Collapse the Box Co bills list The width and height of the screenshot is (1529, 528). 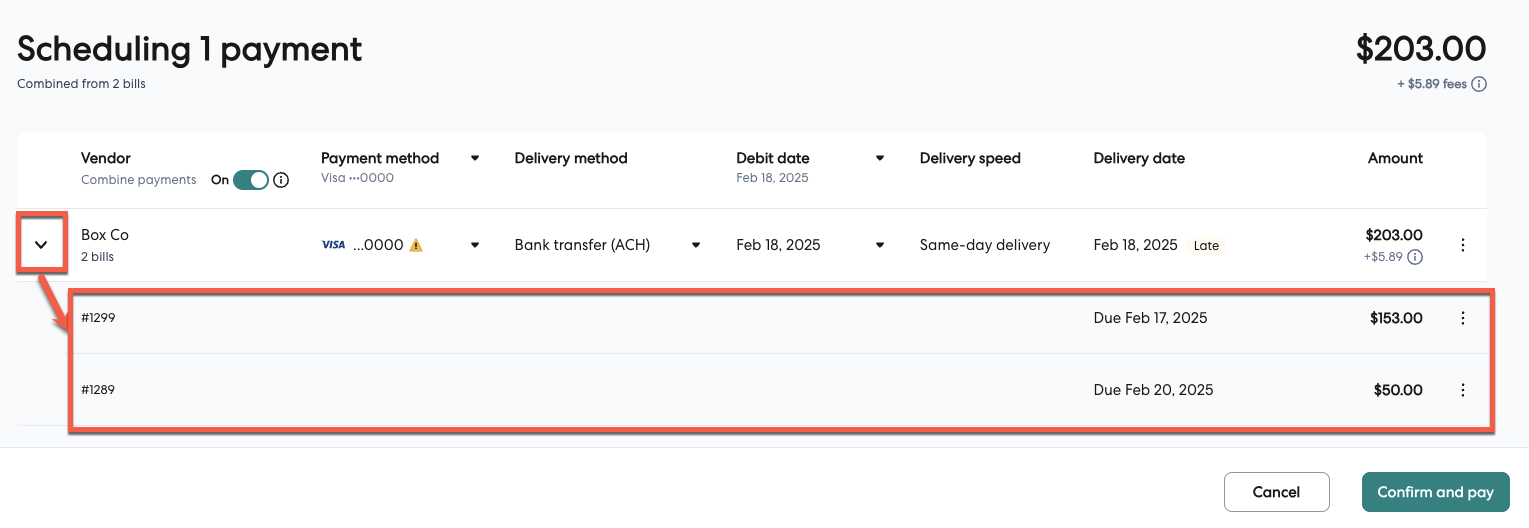click(x=41, y=244)
